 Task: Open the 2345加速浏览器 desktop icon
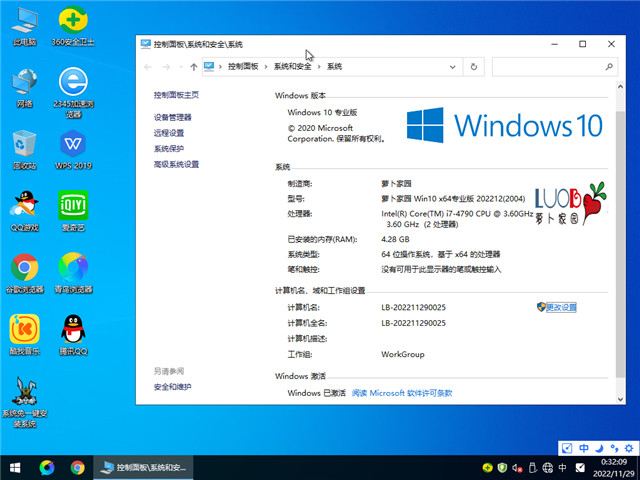[73, 93]
